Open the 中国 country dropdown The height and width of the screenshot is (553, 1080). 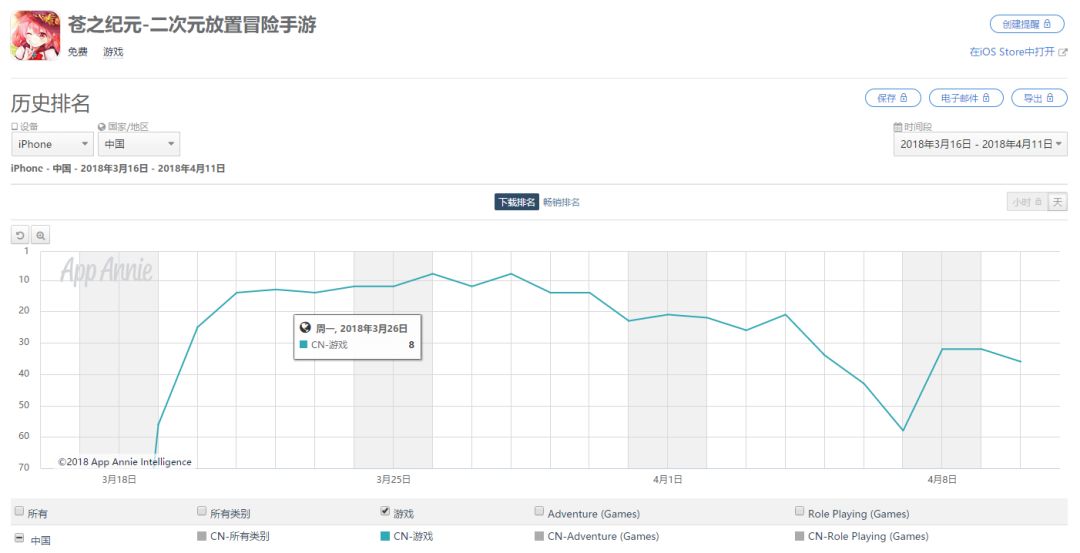(x=139, y=144)
